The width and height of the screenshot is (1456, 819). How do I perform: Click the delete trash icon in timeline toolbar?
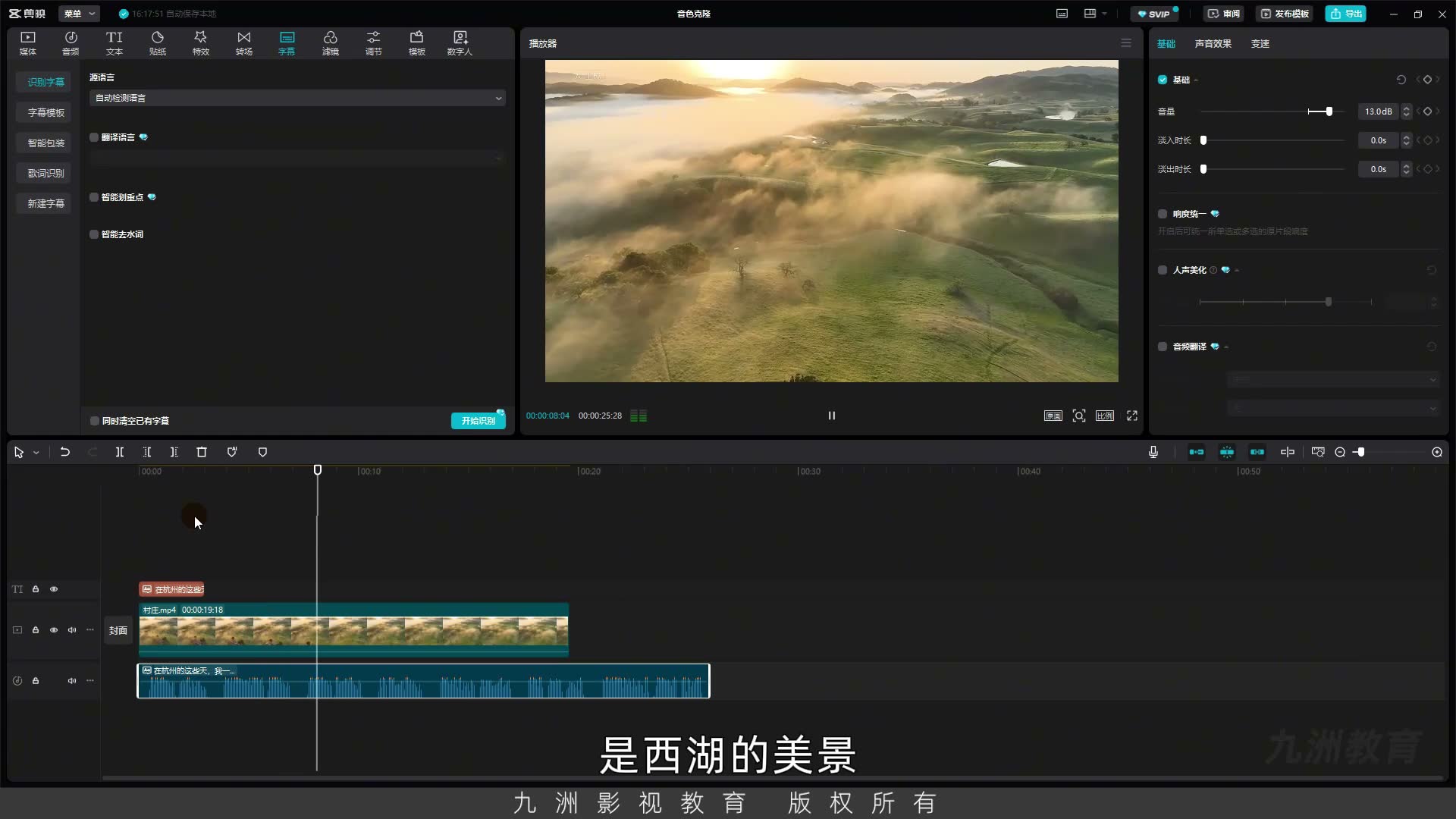point(202,452)
